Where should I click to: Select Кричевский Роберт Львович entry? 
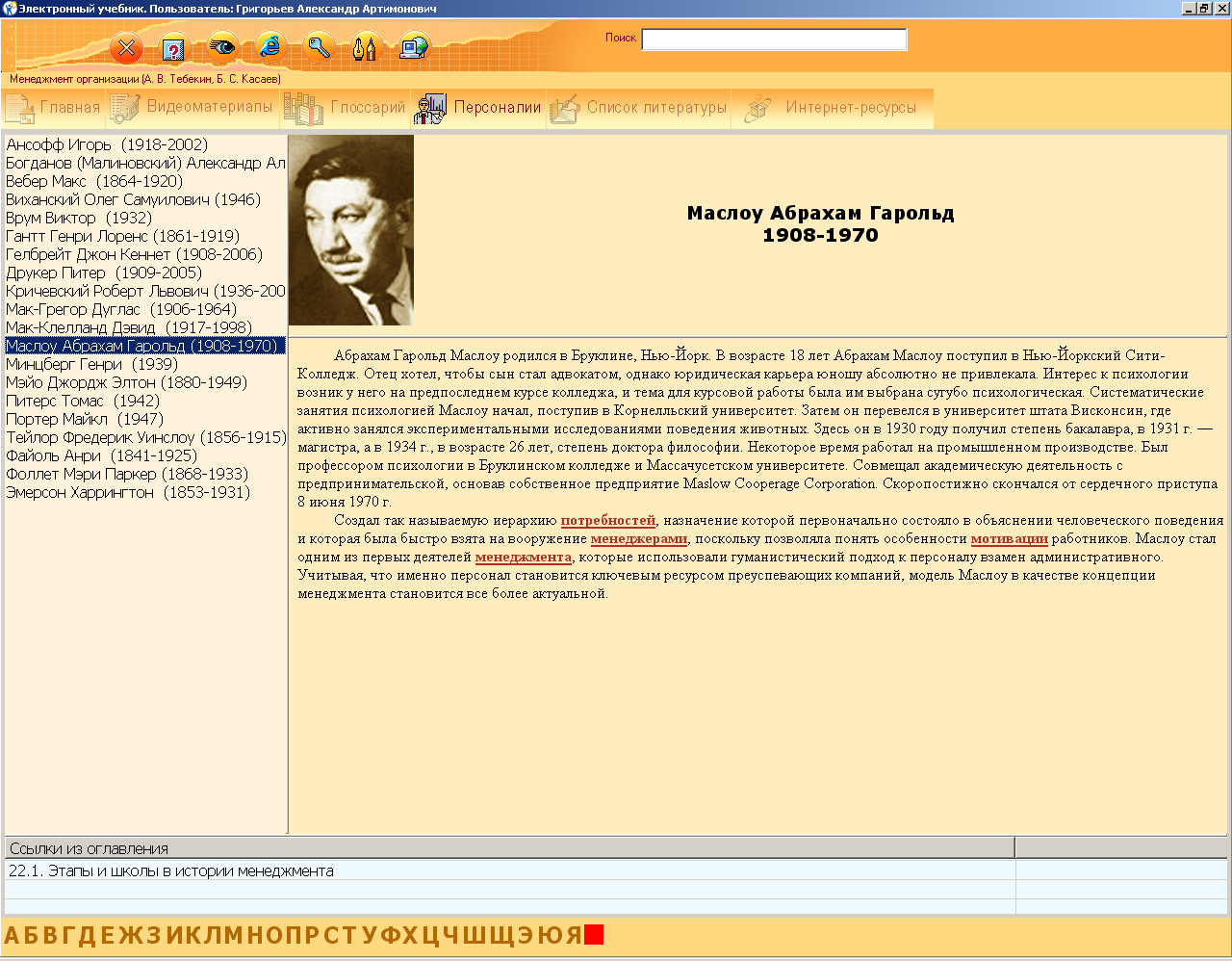[145, 292]
